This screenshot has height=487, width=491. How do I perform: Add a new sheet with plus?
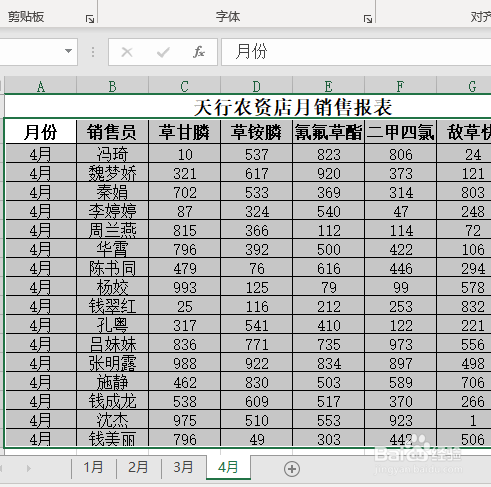click(292, 469)
